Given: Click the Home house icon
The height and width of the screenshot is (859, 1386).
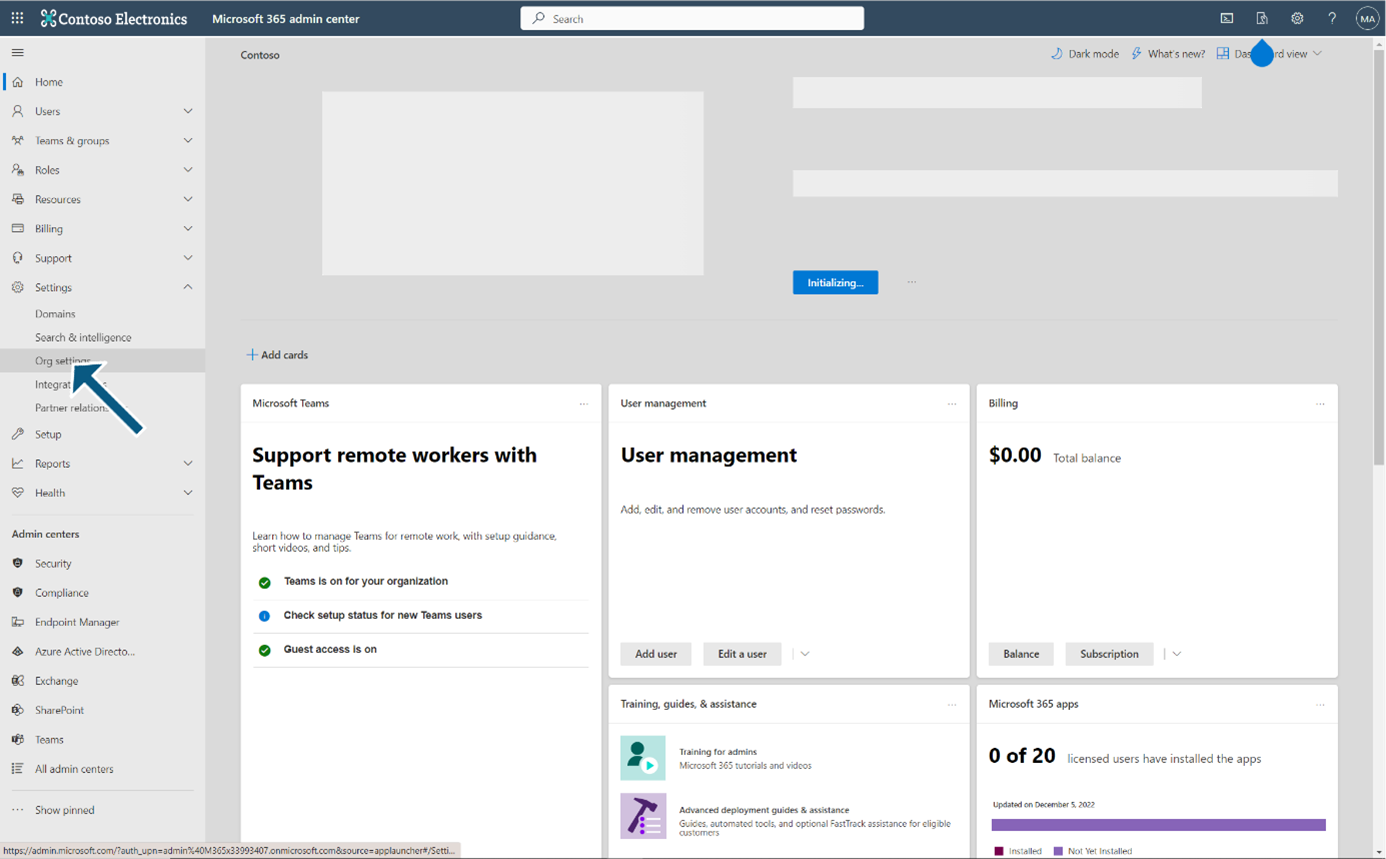Looking at the screenshot, I should 17,82.
